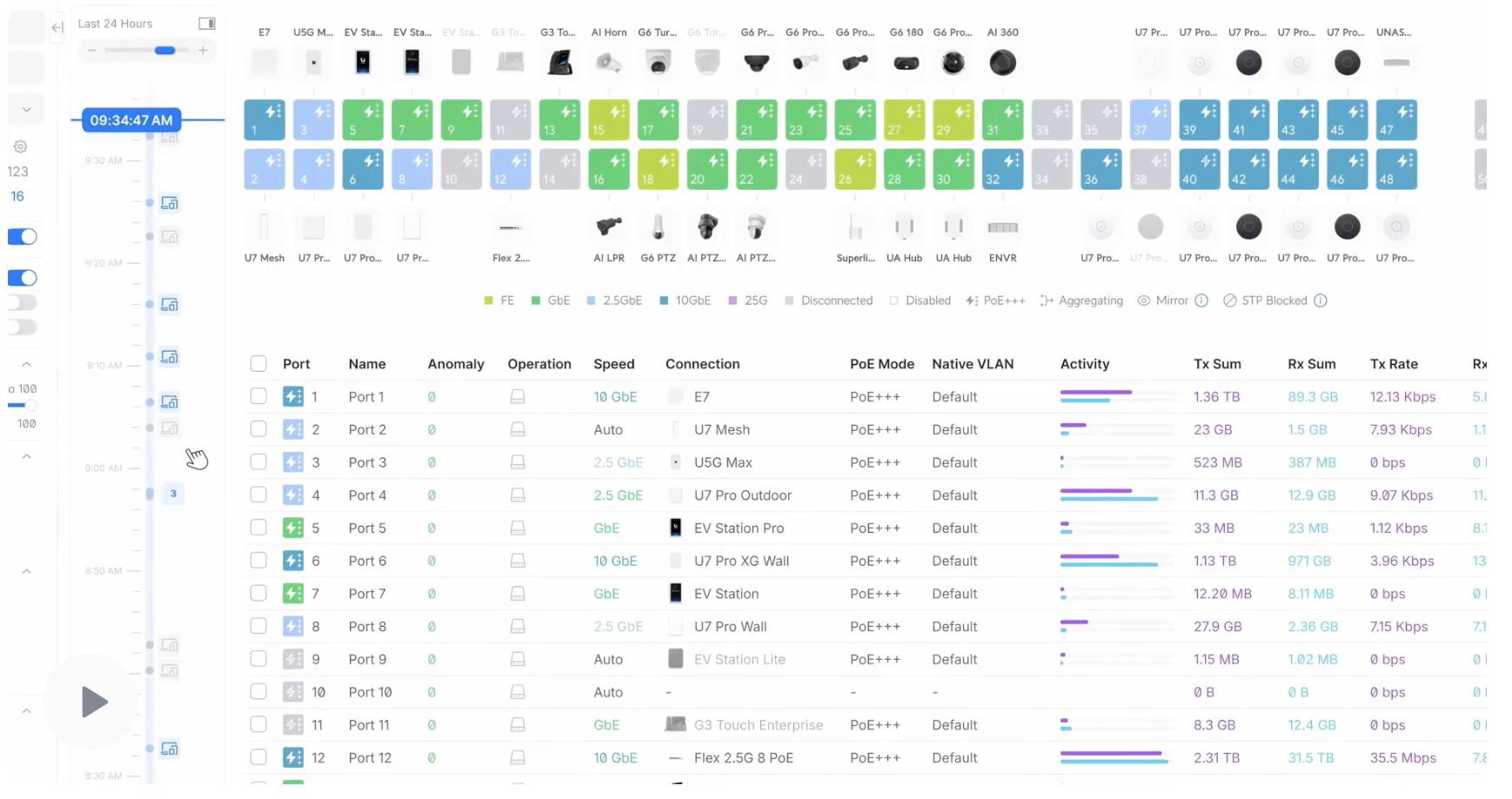Sort ports by the Tx Sum column
The height and width of the screenshot is (799, 1512).
click(1216, 364)
